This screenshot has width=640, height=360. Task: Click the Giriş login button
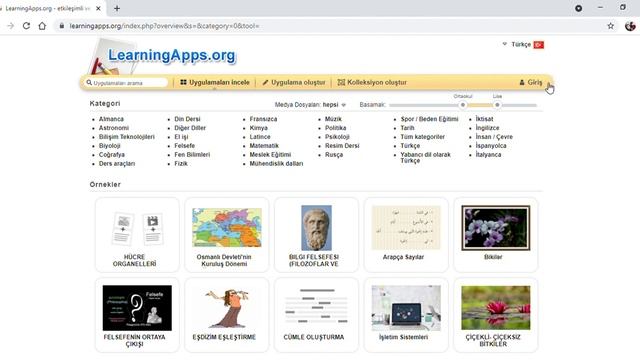531,82
